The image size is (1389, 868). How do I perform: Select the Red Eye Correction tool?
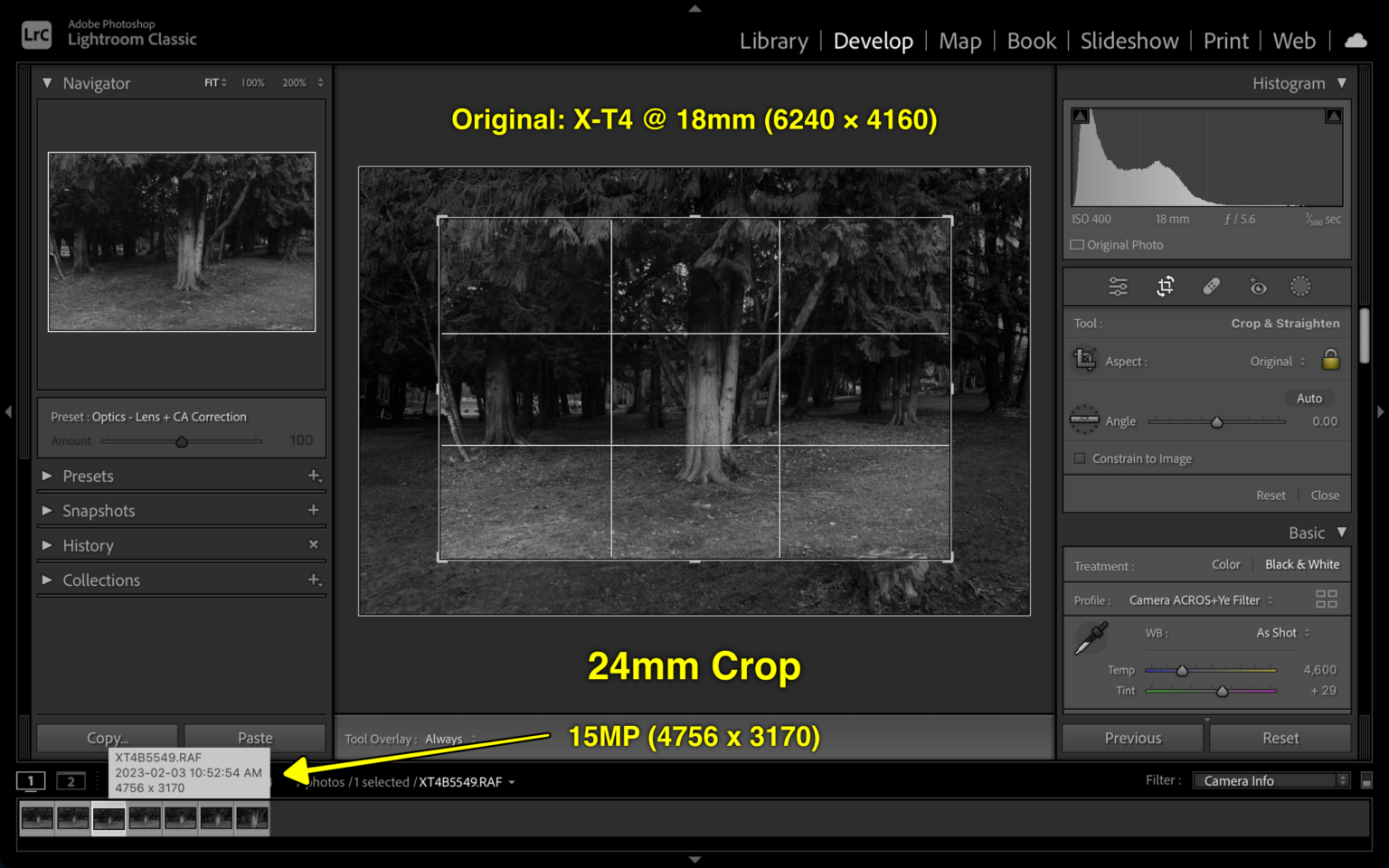(x=1257, y=286)
